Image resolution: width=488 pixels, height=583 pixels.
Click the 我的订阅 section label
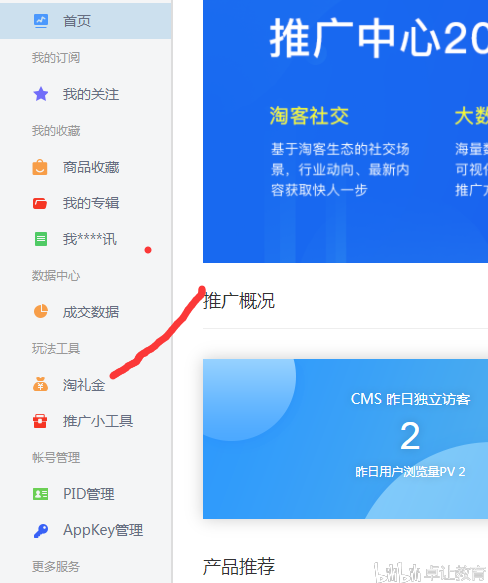tap(56, 58)
